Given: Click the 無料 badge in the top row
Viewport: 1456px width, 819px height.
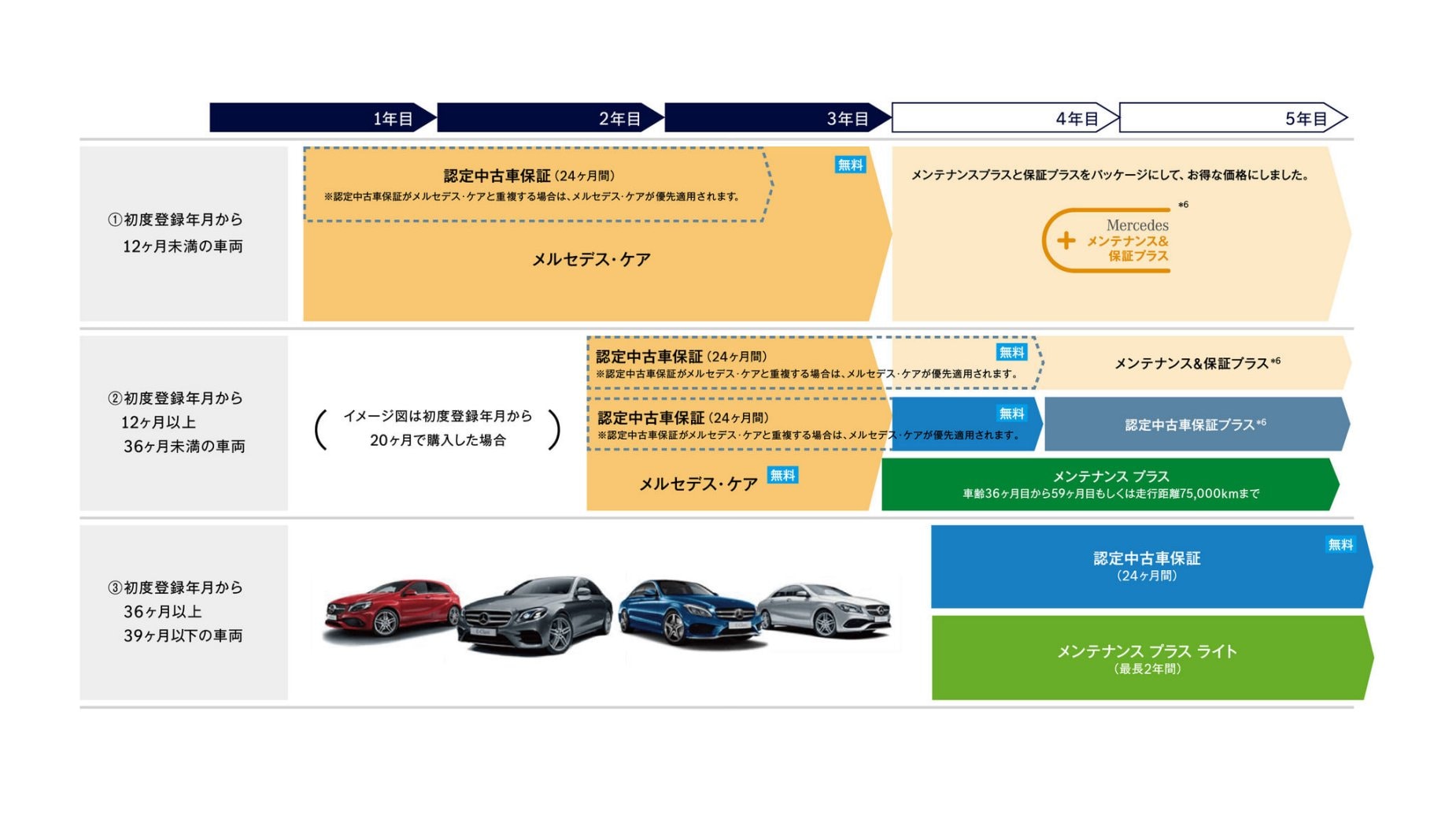Looking at the screenshot, I should coord(852,166).
